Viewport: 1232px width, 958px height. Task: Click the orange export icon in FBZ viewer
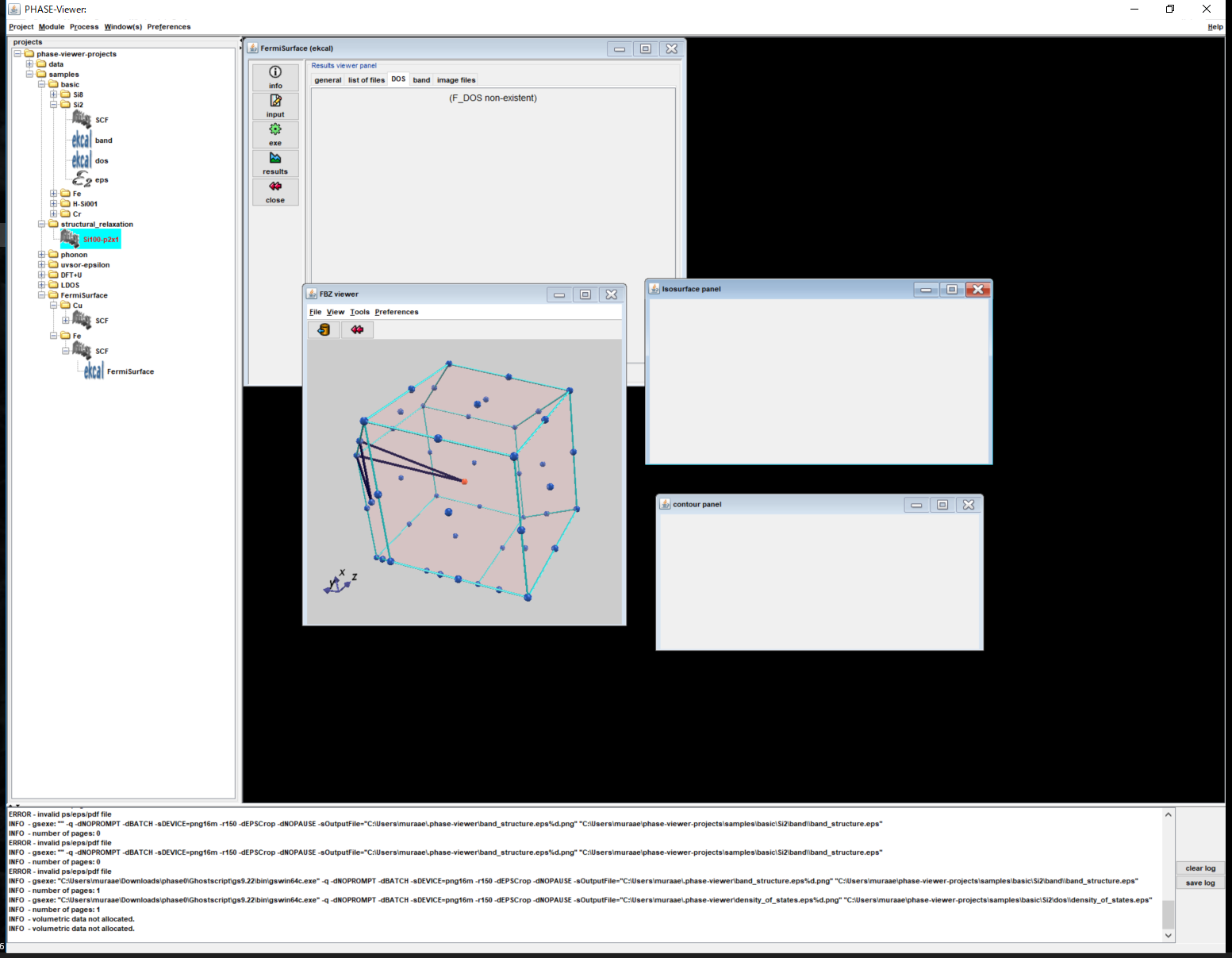[324, 329]
